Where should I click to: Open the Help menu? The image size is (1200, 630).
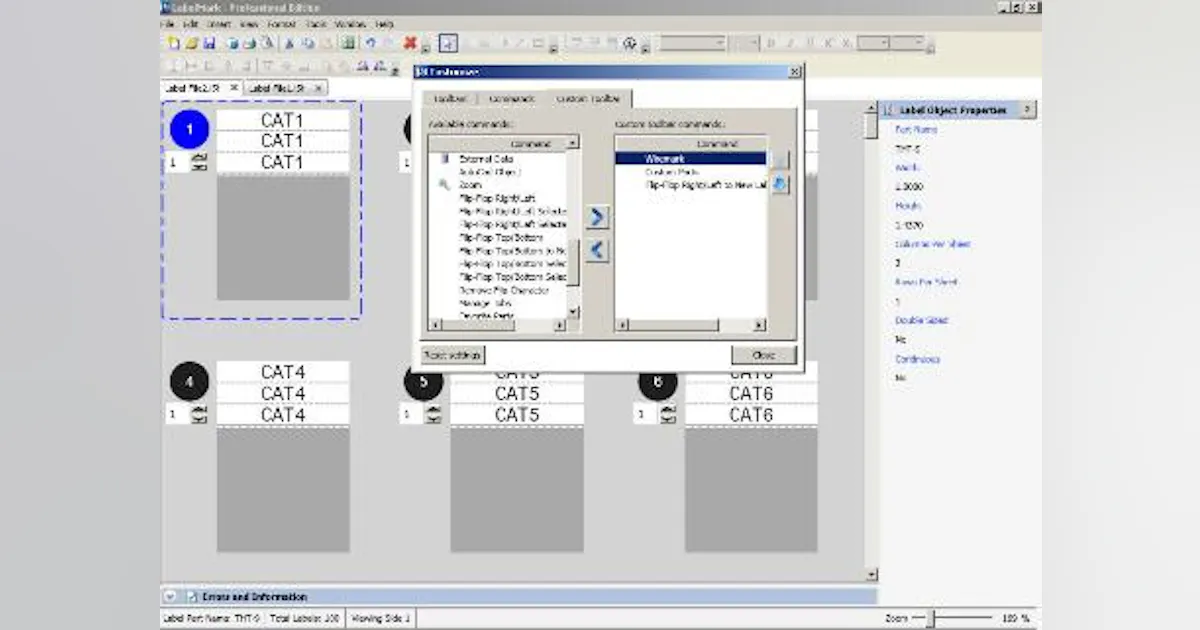pos(384,24)
